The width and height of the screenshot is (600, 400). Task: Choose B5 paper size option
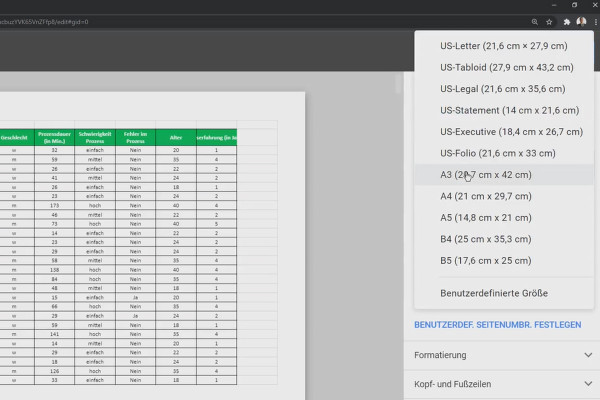pos(504,260)
